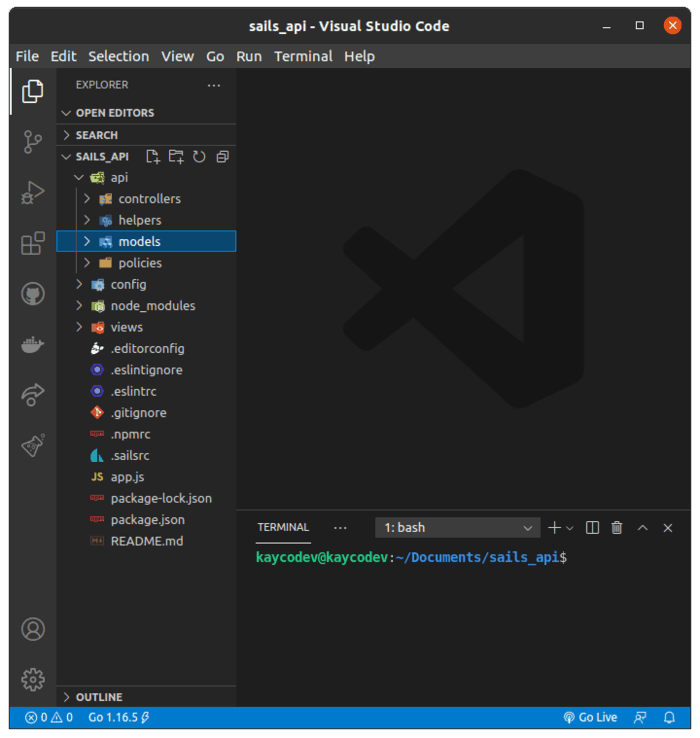Open GitHub panel in activity bar

click(x=32, y=294)
